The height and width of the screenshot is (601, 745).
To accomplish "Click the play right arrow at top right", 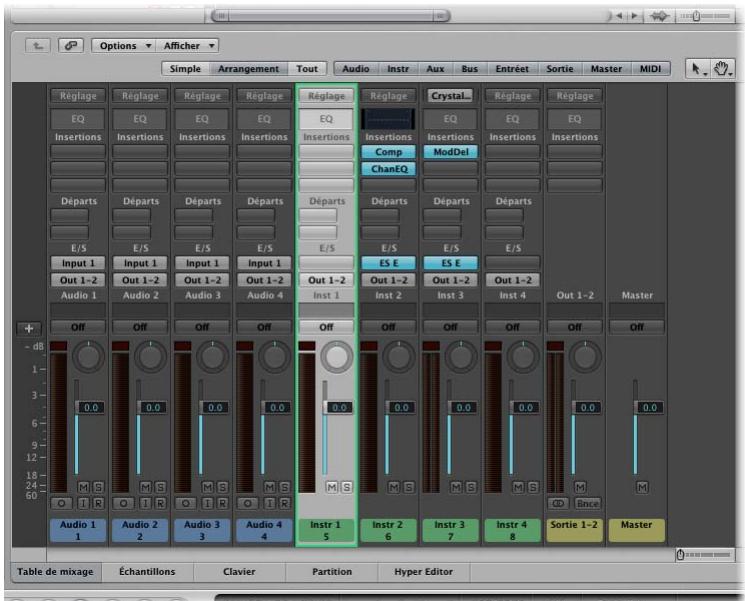I will [634, 16].
